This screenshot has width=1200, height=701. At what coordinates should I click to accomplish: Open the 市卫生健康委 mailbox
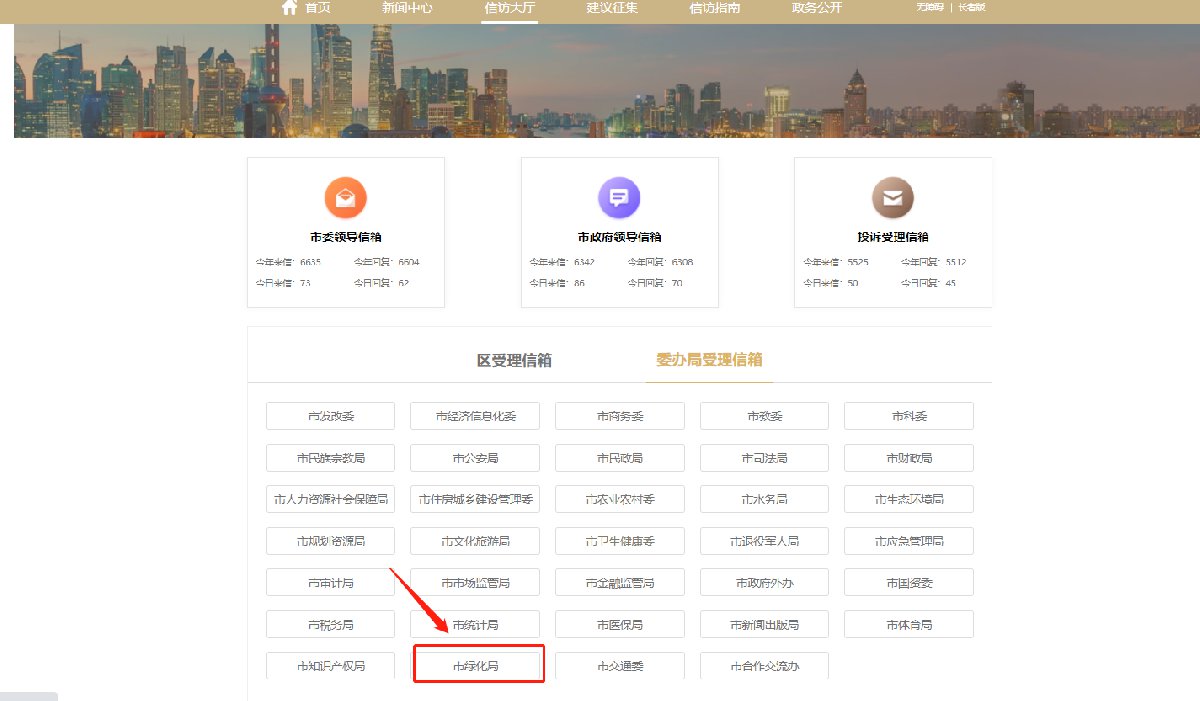[x=620, y=541]
